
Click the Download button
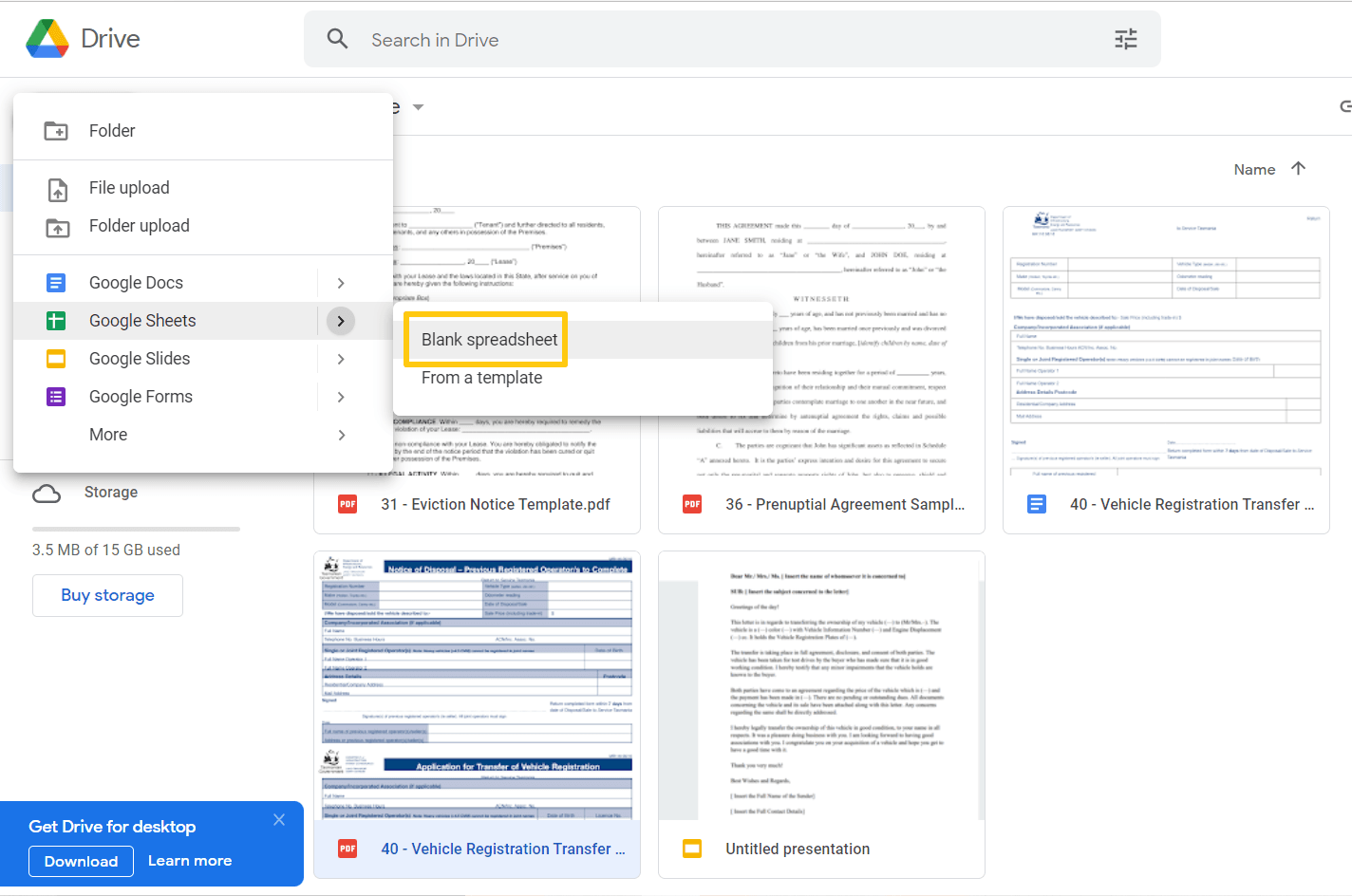pyautogui.click(x=81, y=861)
